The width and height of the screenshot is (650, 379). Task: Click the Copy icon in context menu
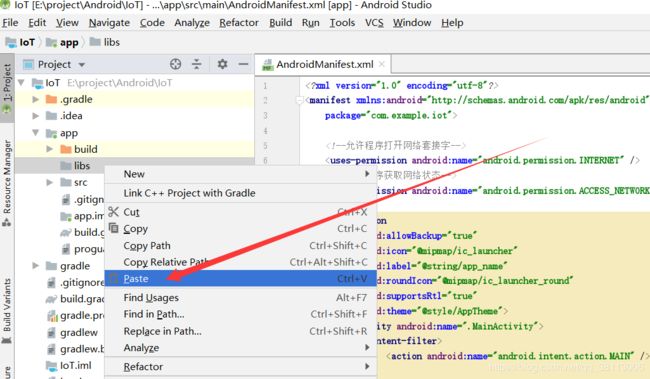pyautogui.click(x=113, y=228)
